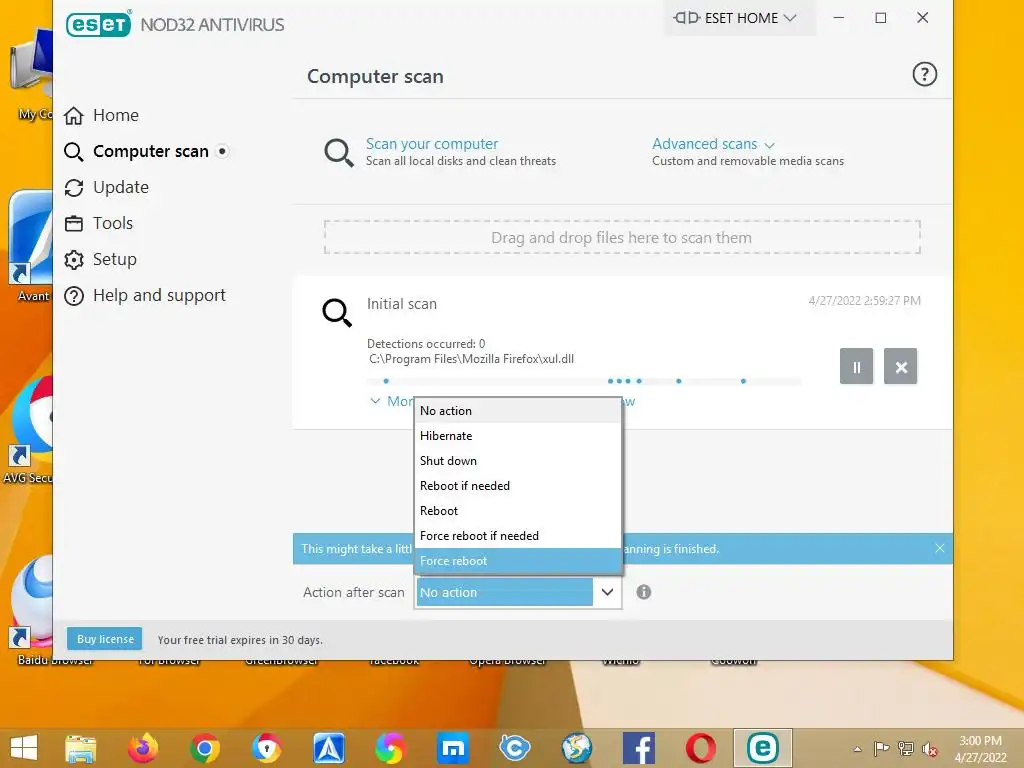Viewport: 1024px width, 768px height.
Task: Click the muted volume tray icon
Action: point(929,749)
